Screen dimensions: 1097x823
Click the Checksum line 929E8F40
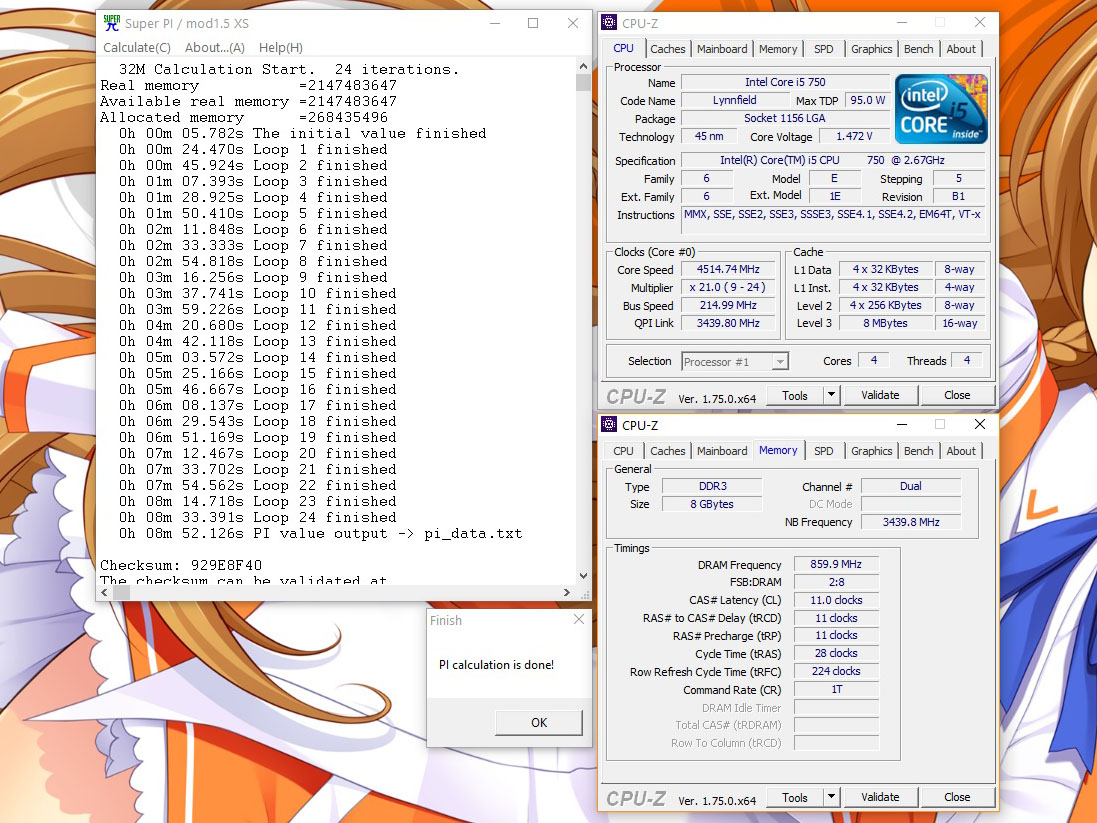(x=181, y=565)
